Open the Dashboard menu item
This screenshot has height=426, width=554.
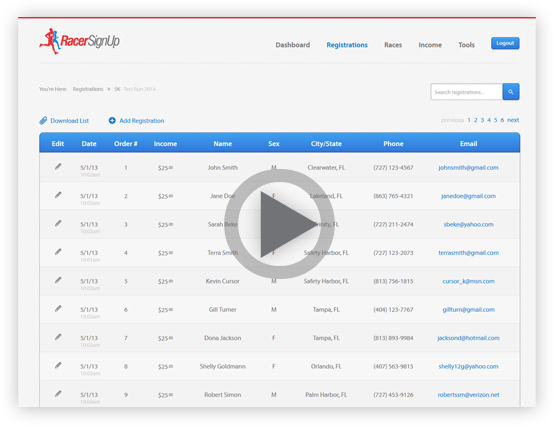[293, 45]
